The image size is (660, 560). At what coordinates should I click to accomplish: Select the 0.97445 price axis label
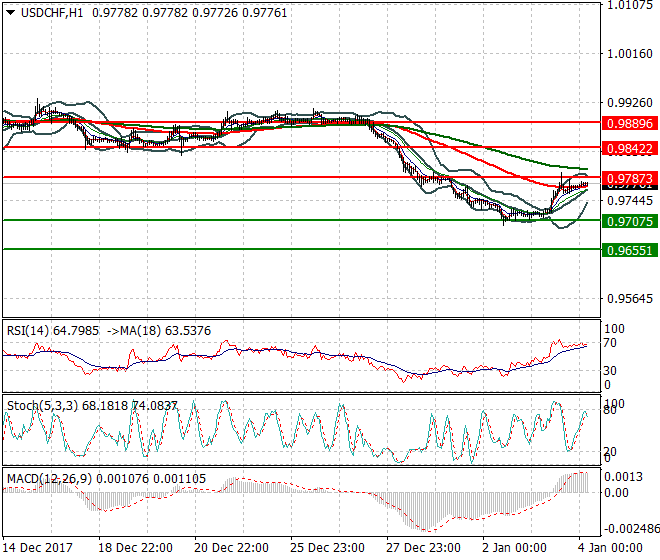pos(630,200)
